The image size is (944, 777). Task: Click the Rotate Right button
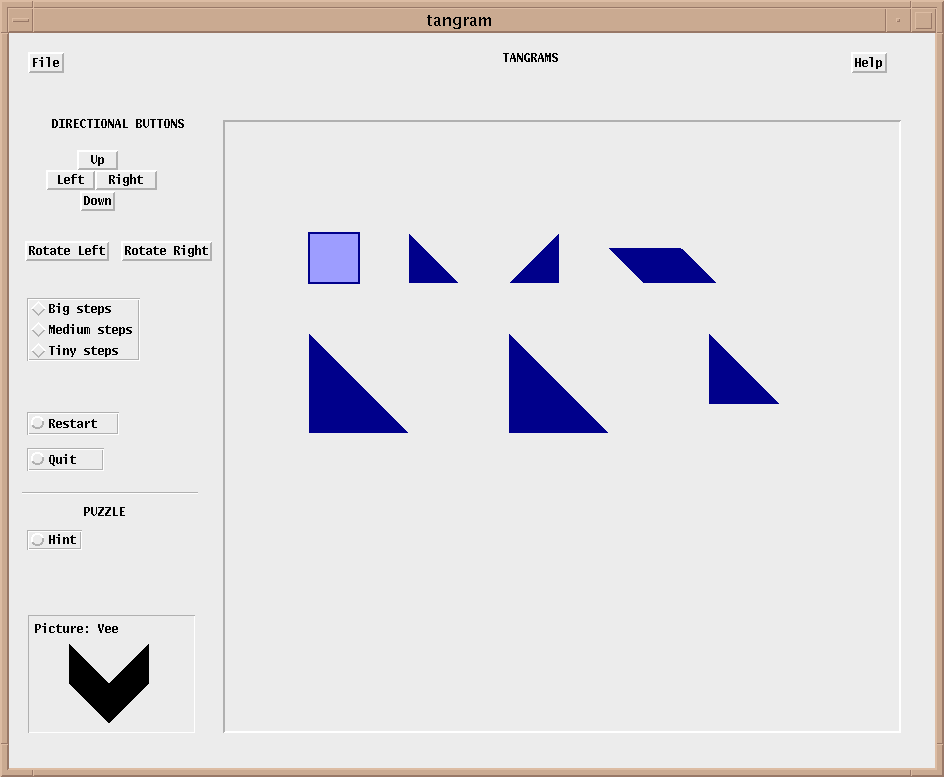coord(166,251)
